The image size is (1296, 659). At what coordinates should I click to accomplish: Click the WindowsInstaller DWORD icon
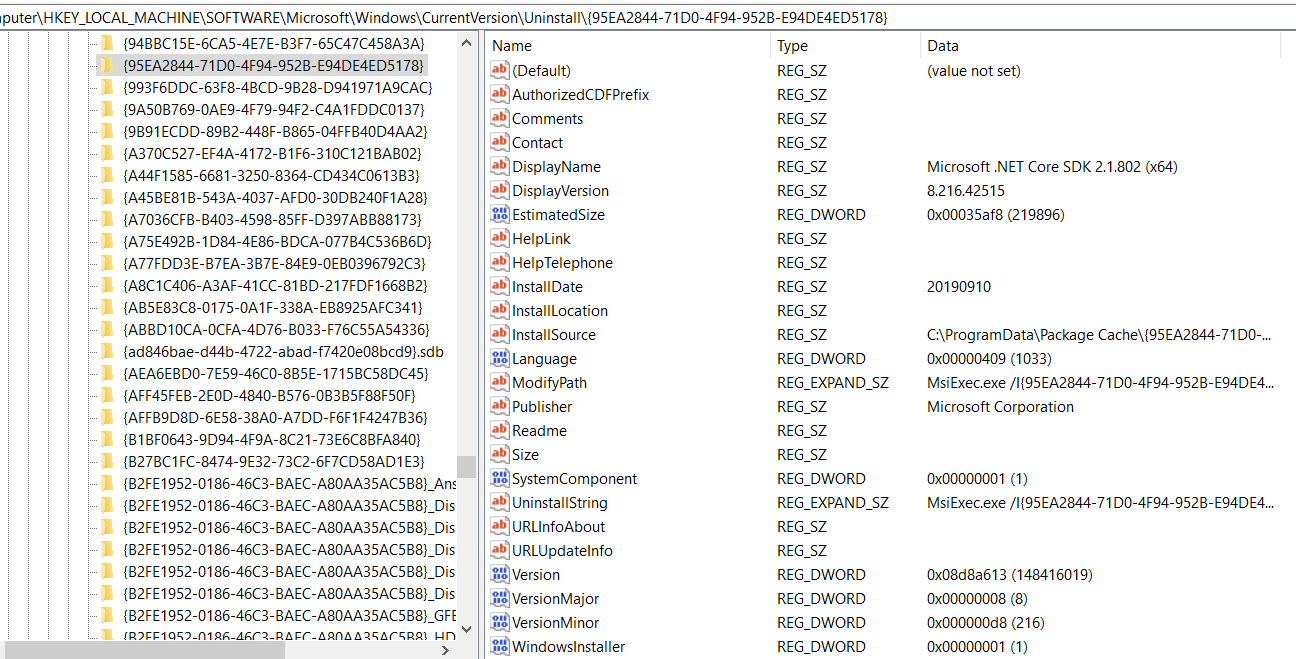click(498, 646)
